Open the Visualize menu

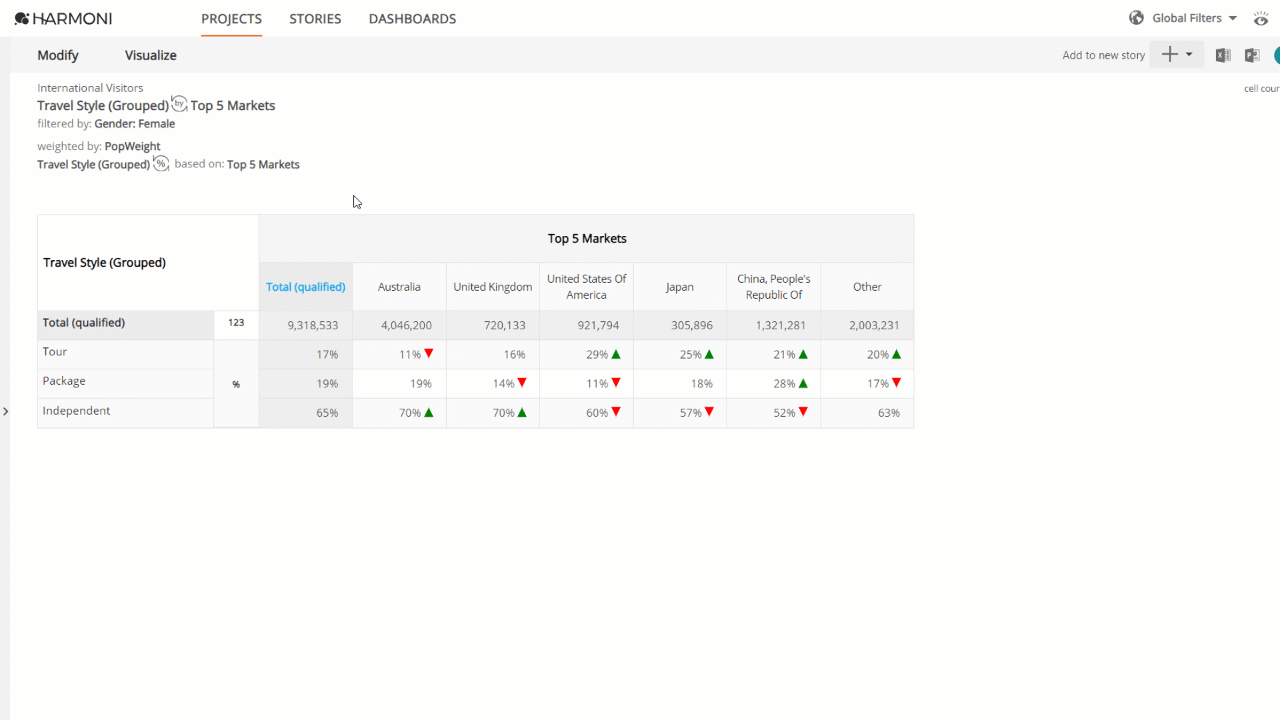[151, 55]
